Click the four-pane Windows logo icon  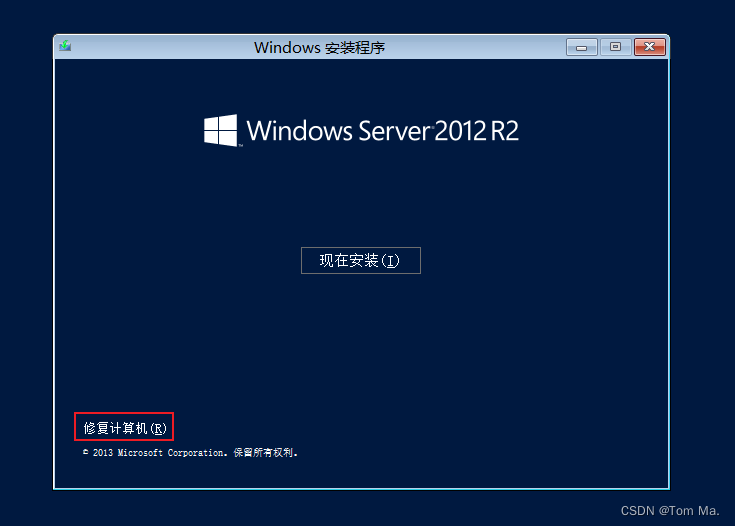click(220, 130)
